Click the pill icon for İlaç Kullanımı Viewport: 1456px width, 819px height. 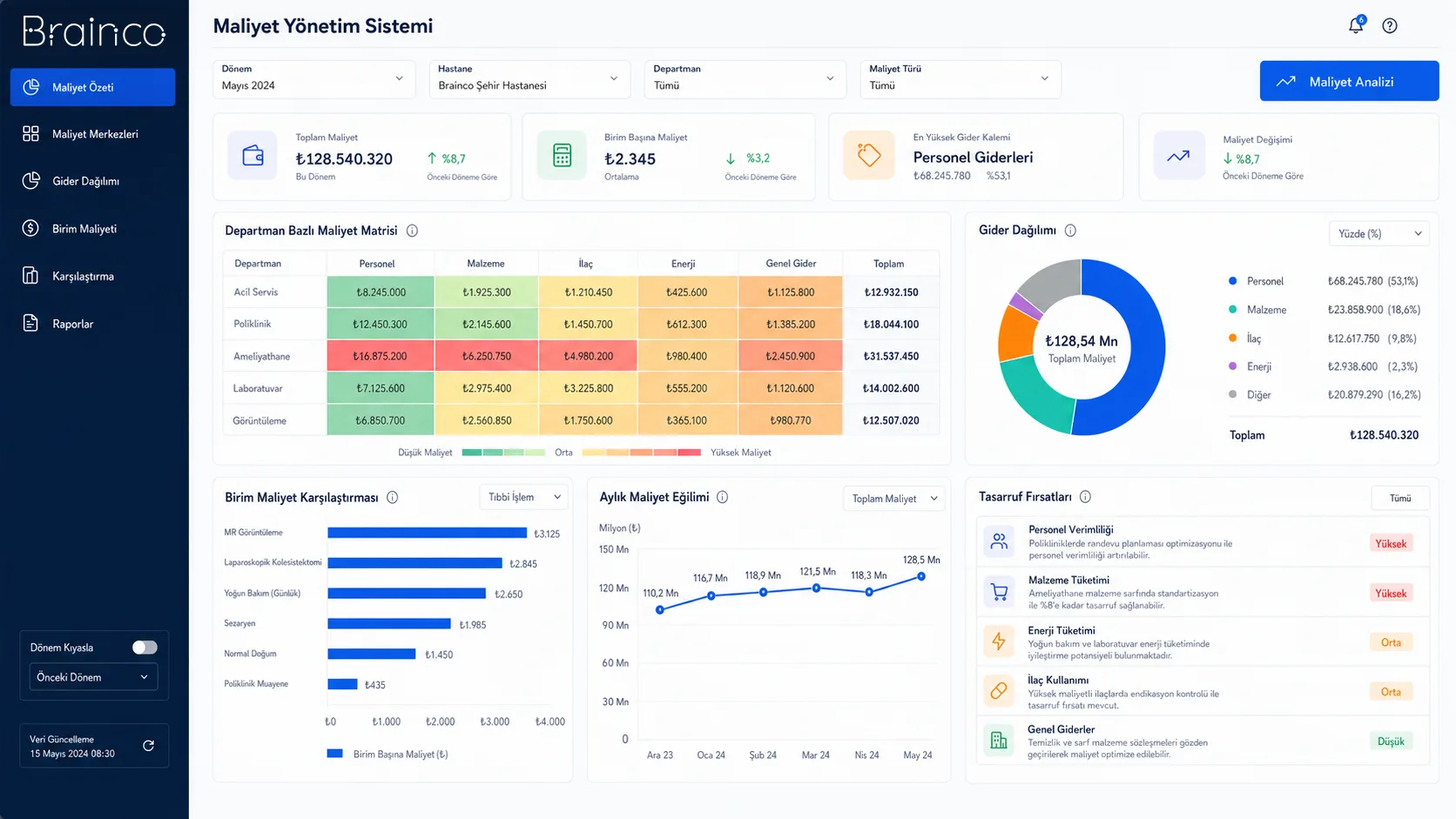tap(999, 691)
